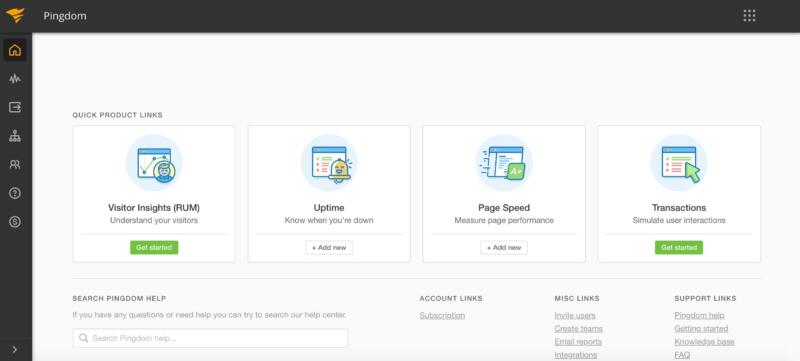Open the monitoring pulse icon in the sidebar
The image size is (800, 361).
(x=15, y=79)
